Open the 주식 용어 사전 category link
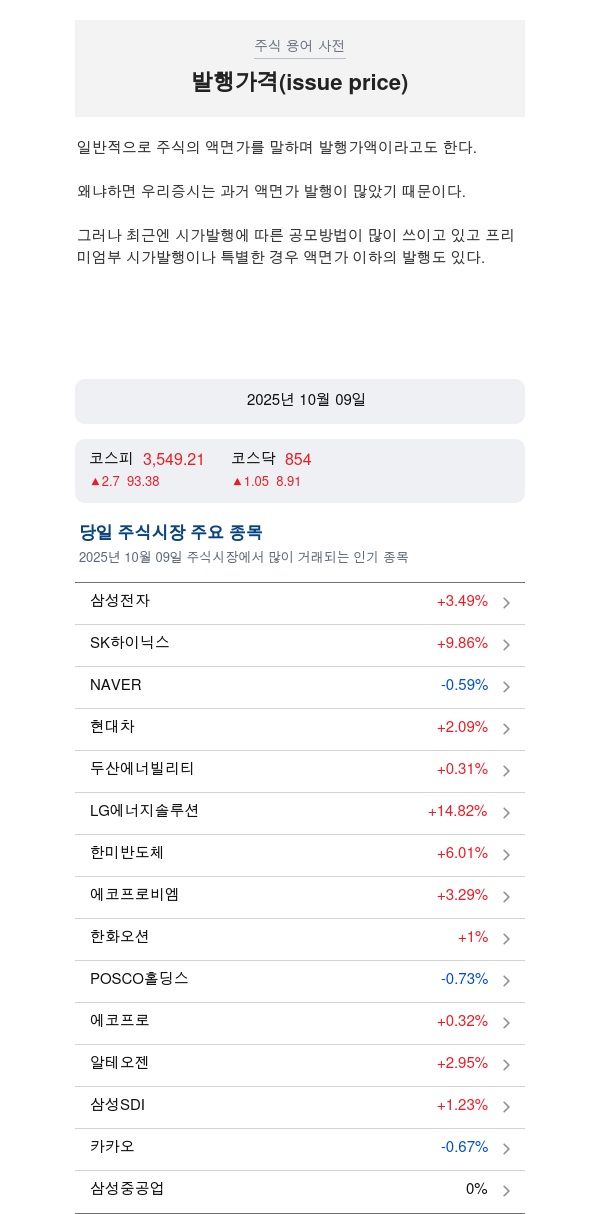This screenshot has width=600, height=1214. (300, 46)
